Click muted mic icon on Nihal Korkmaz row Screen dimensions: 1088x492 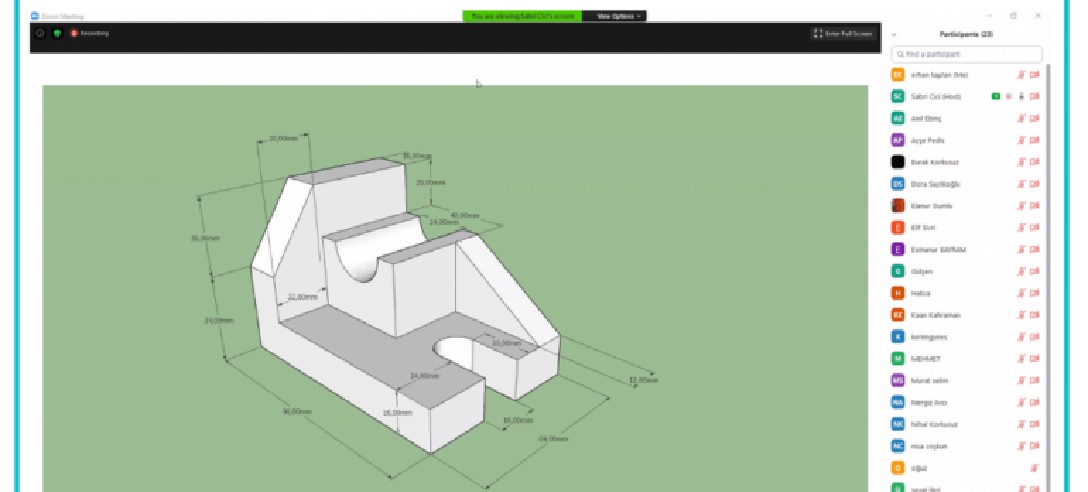(x=1021, y=424)
